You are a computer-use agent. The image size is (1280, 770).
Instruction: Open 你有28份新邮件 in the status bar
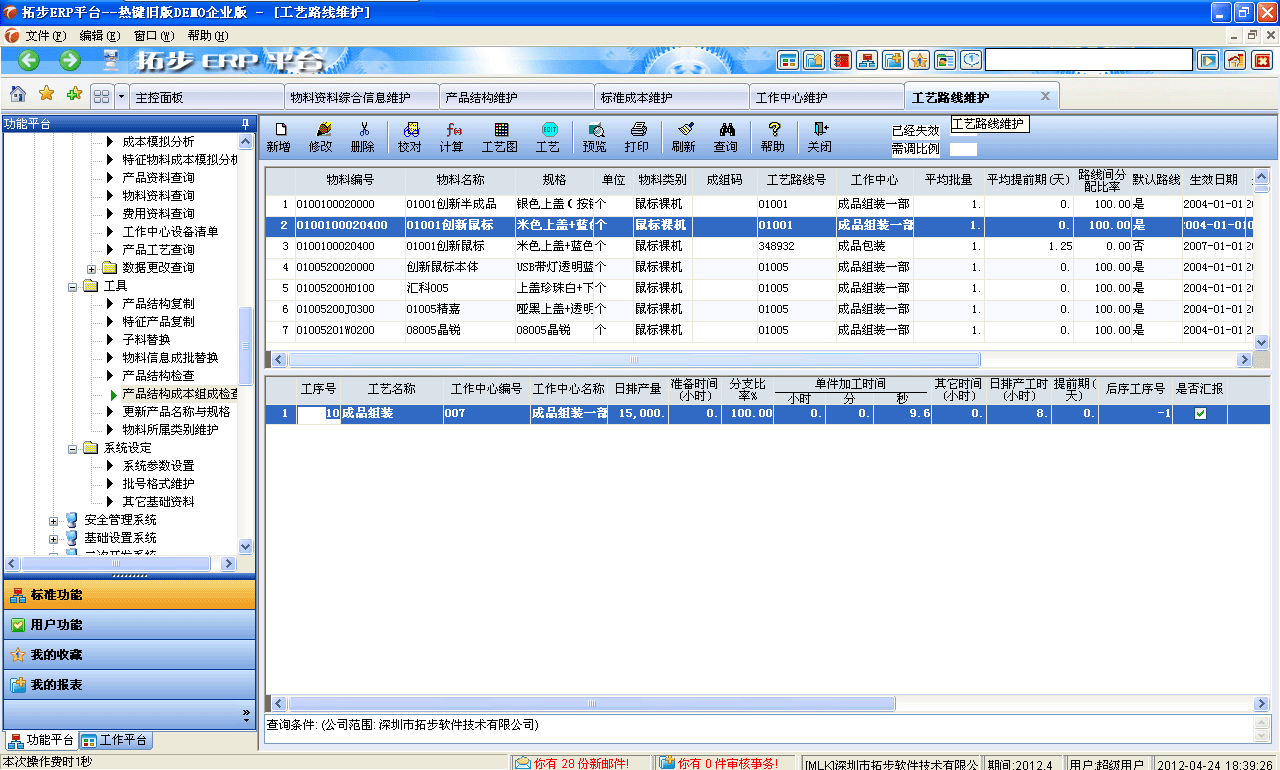click(574, 761)
